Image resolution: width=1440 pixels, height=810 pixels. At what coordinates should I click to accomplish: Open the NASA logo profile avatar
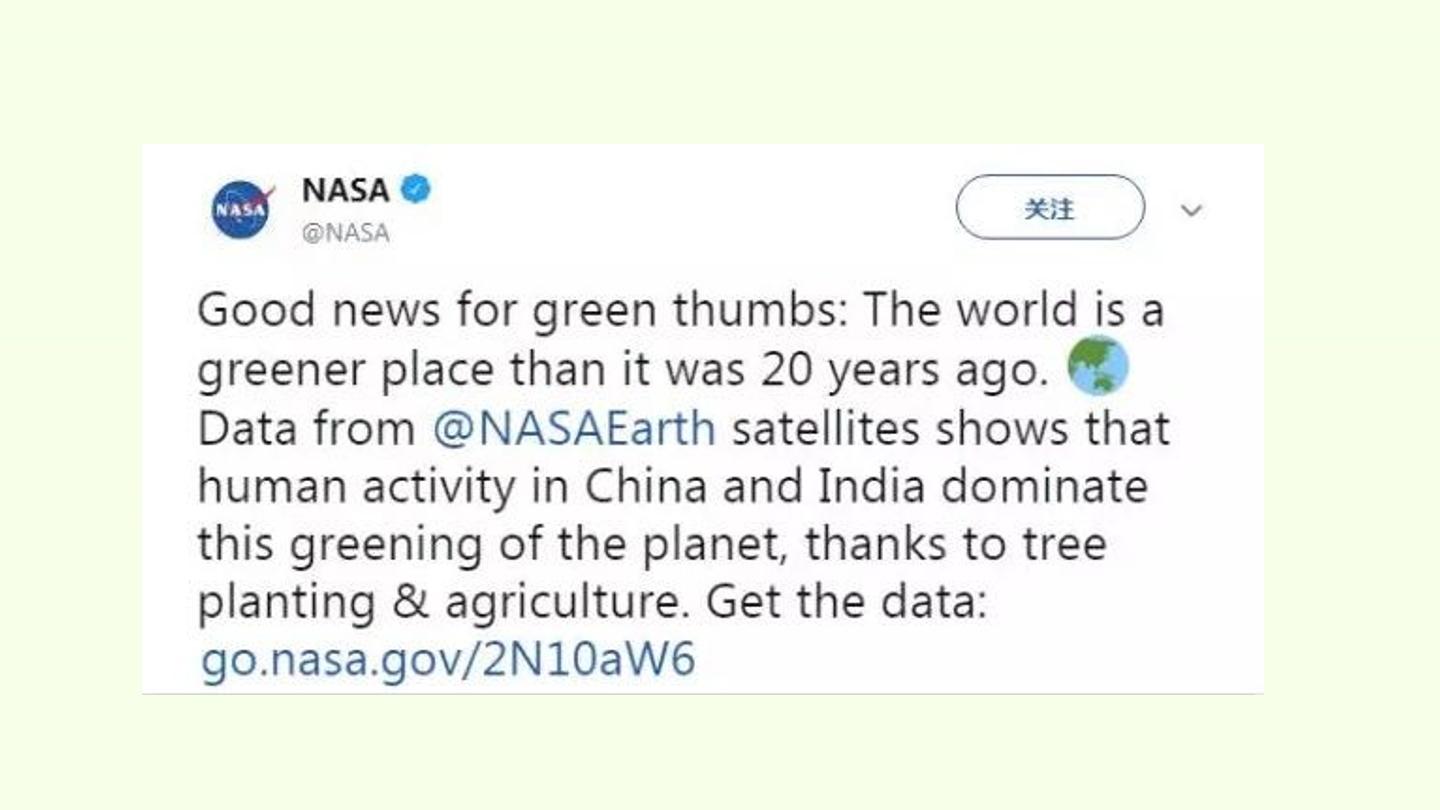pos(242,209)
